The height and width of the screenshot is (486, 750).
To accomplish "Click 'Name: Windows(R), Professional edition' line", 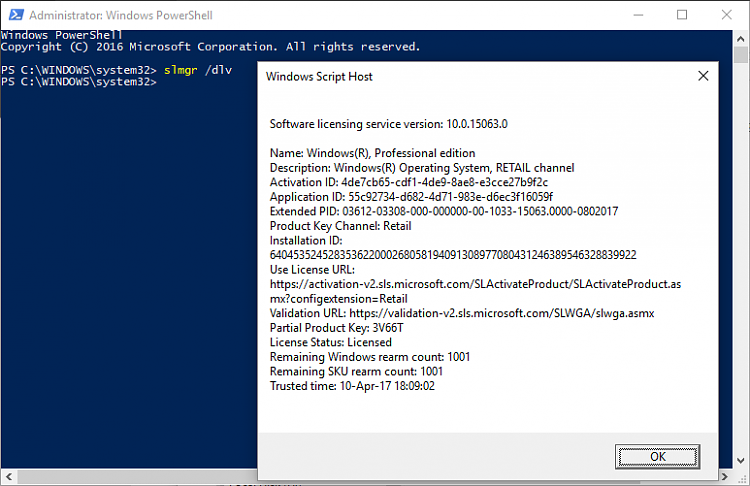I will pos(372,153).
